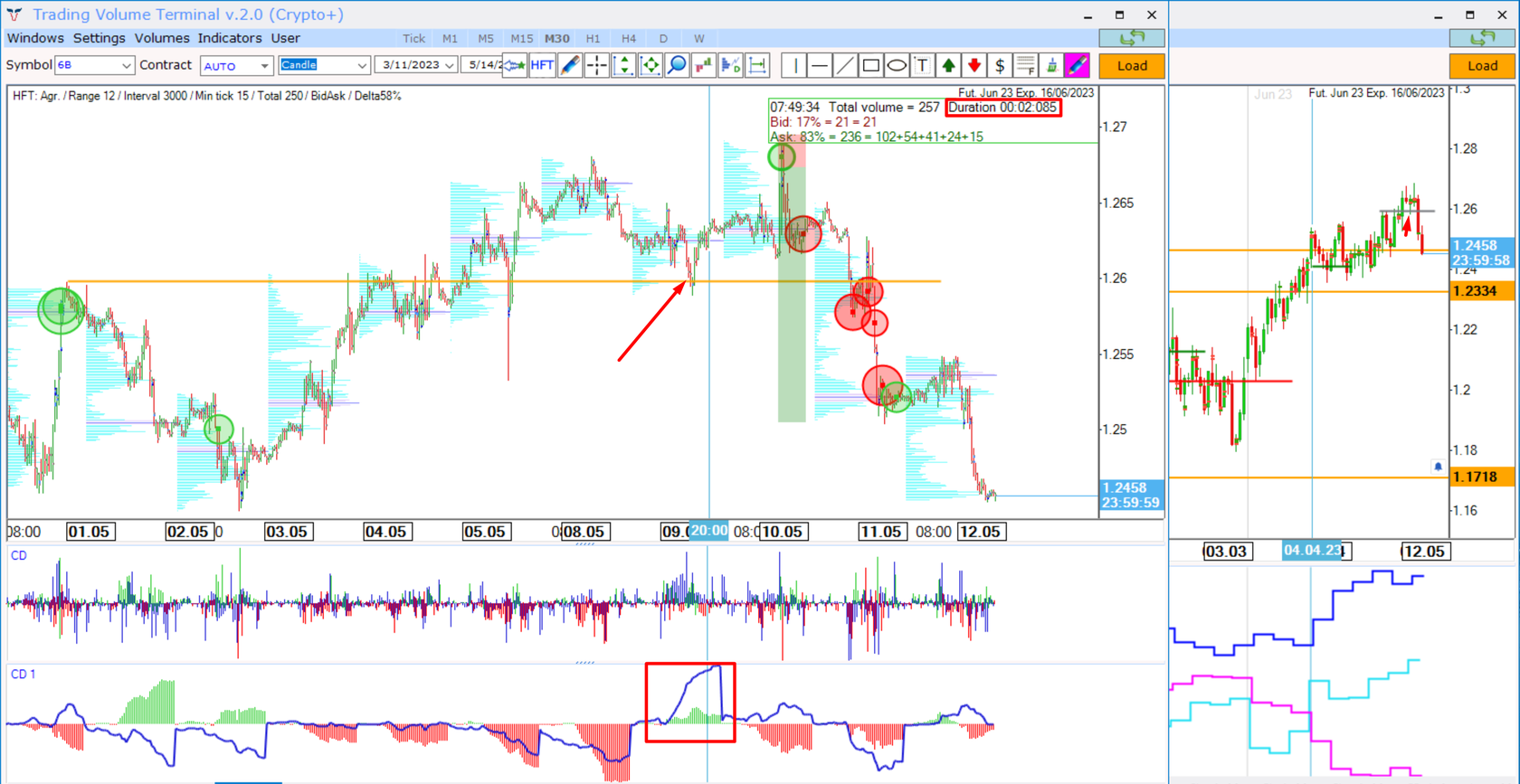Select the horizontal range measure tool
Viewport: 1520px width, 784px height.
[x=757, y=65]
